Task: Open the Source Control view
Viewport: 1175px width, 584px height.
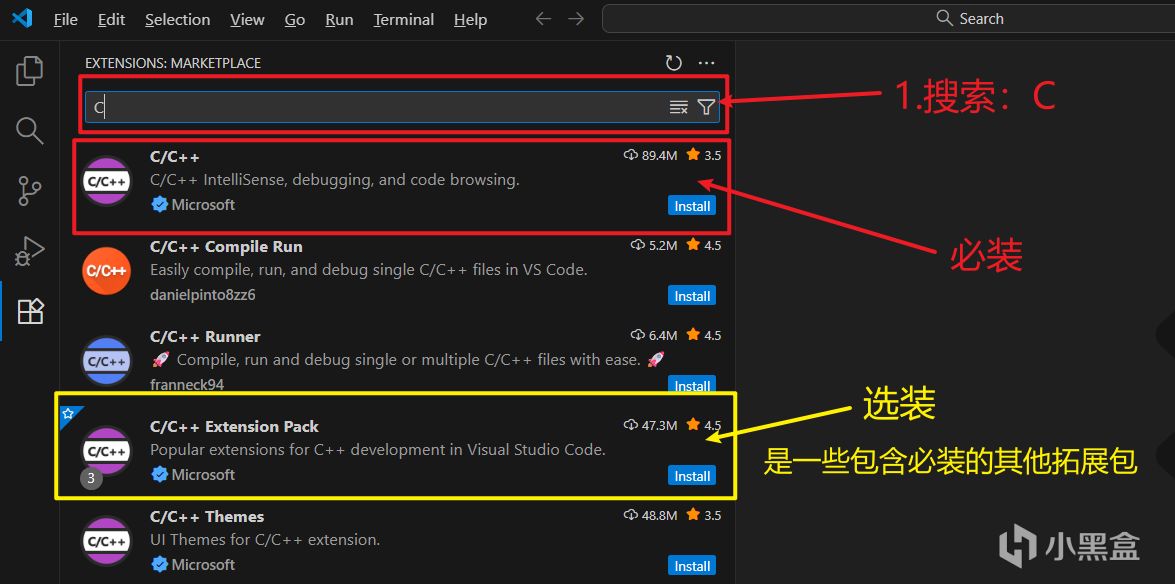Action: coord(29,190)
